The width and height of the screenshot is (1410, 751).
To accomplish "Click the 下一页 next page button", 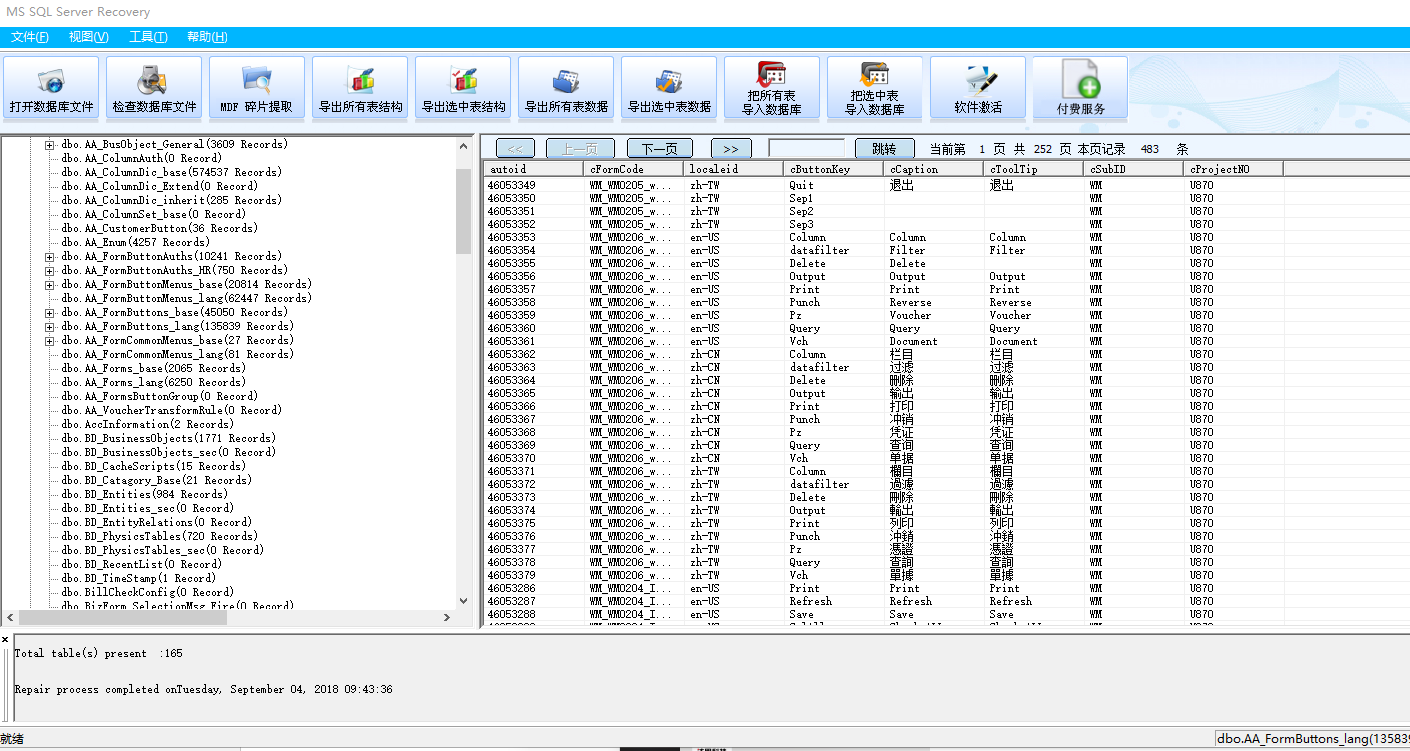I will click(x=660, y=148).
